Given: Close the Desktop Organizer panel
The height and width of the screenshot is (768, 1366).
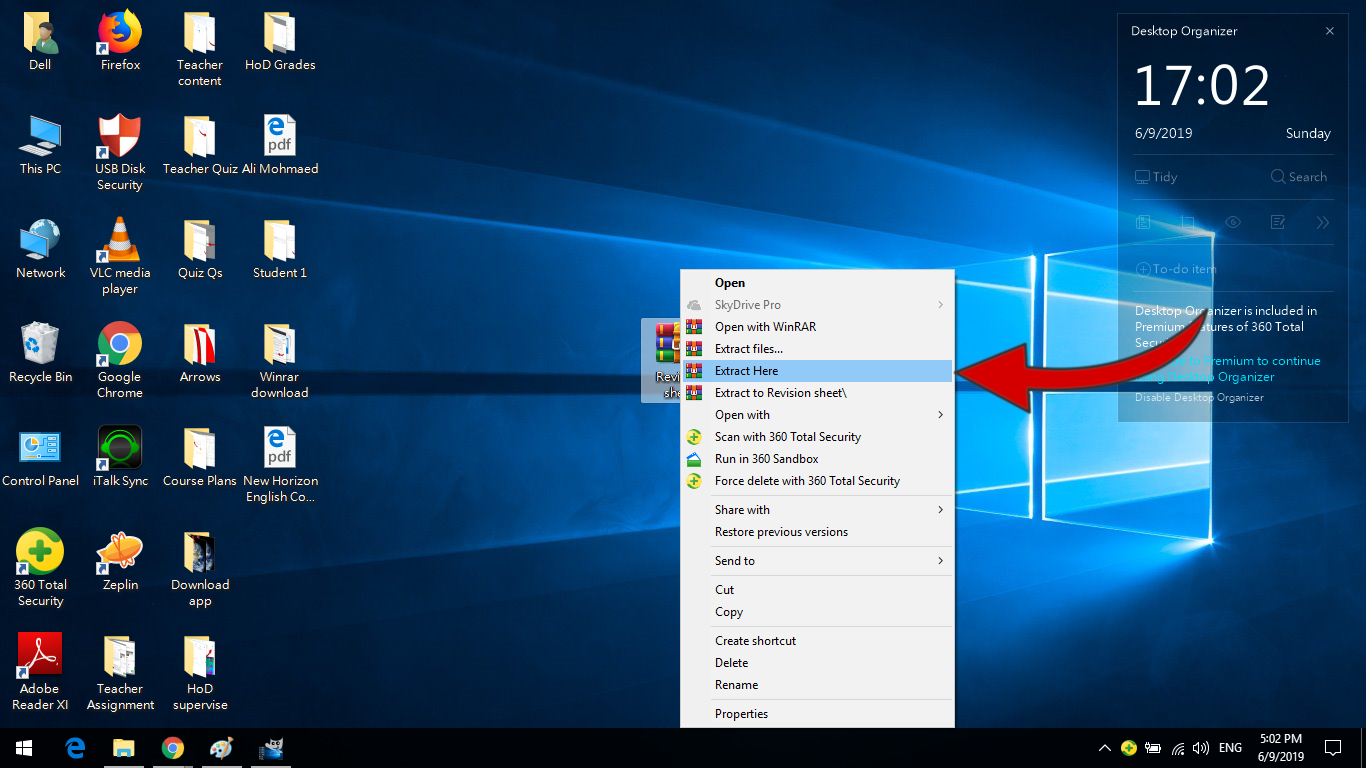Looking at the screenshot, I should pyautogui.click(x=1330, y=31).
